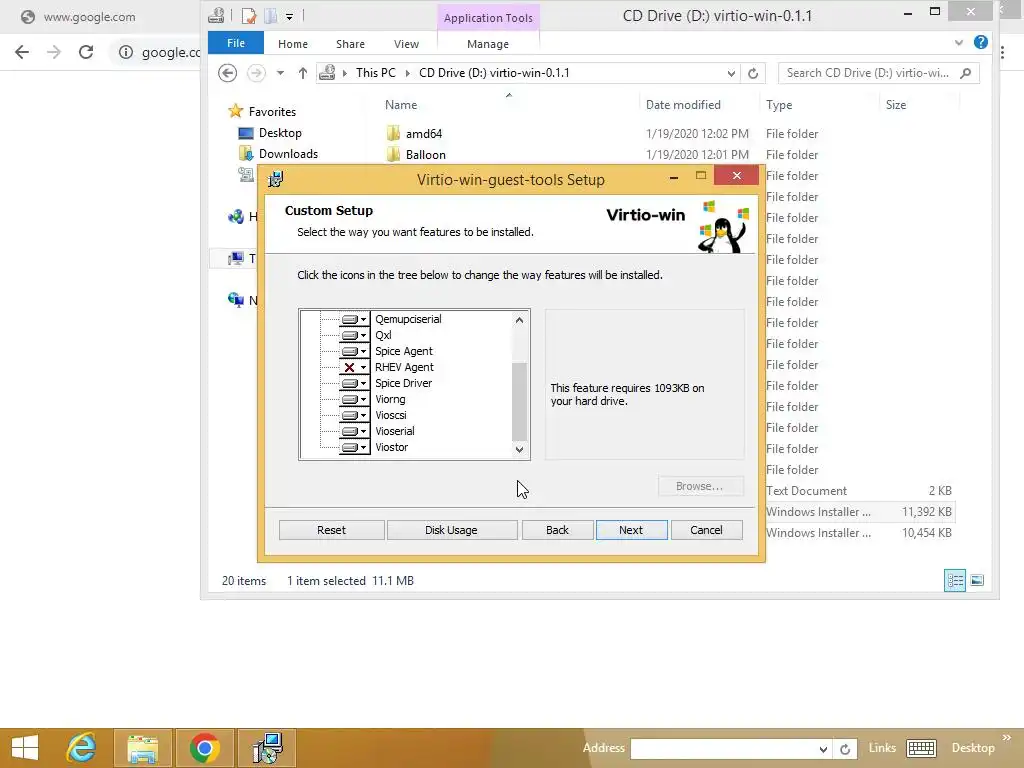Open the Spice Driver feature install dropdown

click(x=354, y=383)
